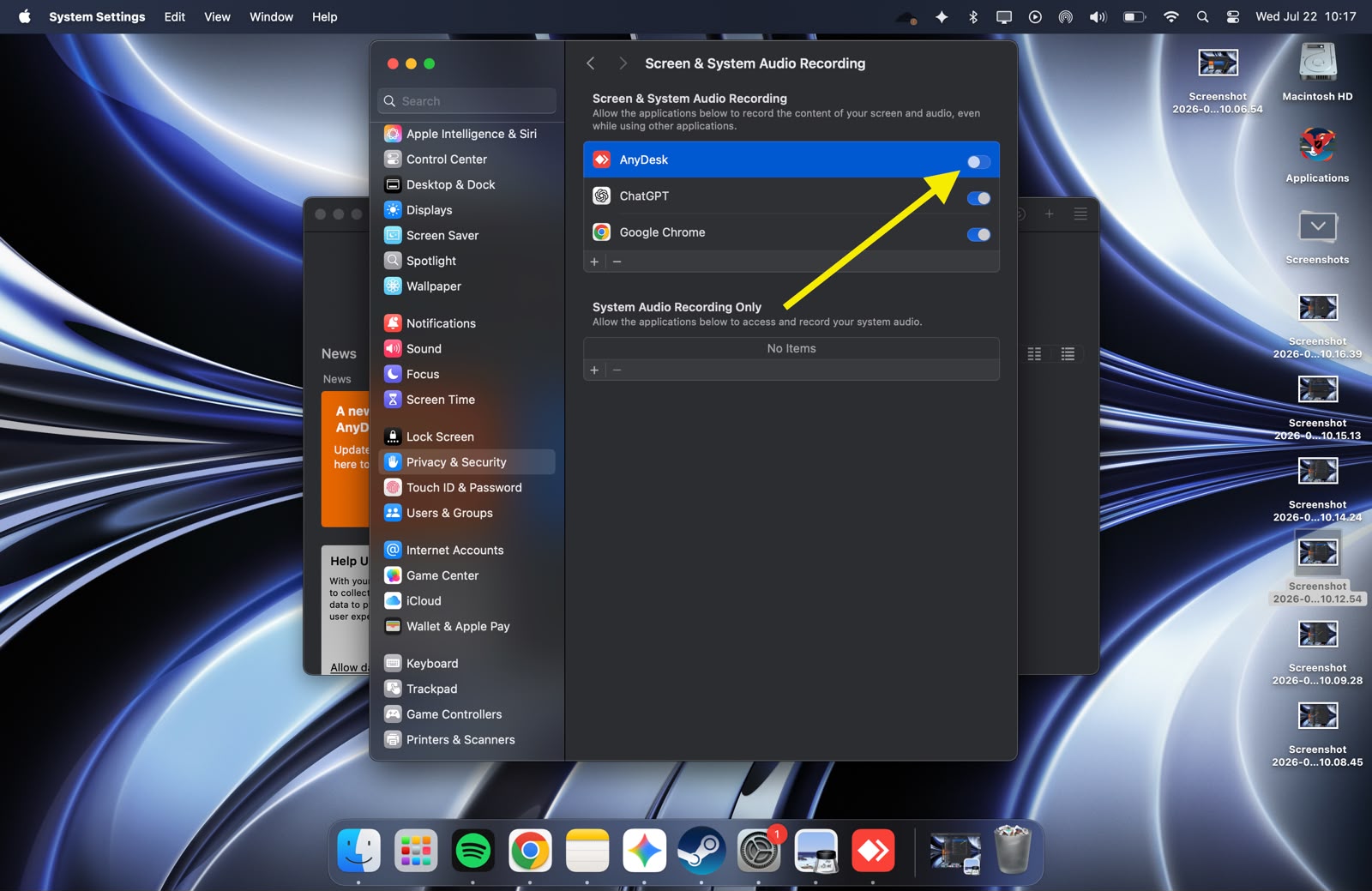Select Printers & Scanners

pyautogui.click(x=466, y=740)
